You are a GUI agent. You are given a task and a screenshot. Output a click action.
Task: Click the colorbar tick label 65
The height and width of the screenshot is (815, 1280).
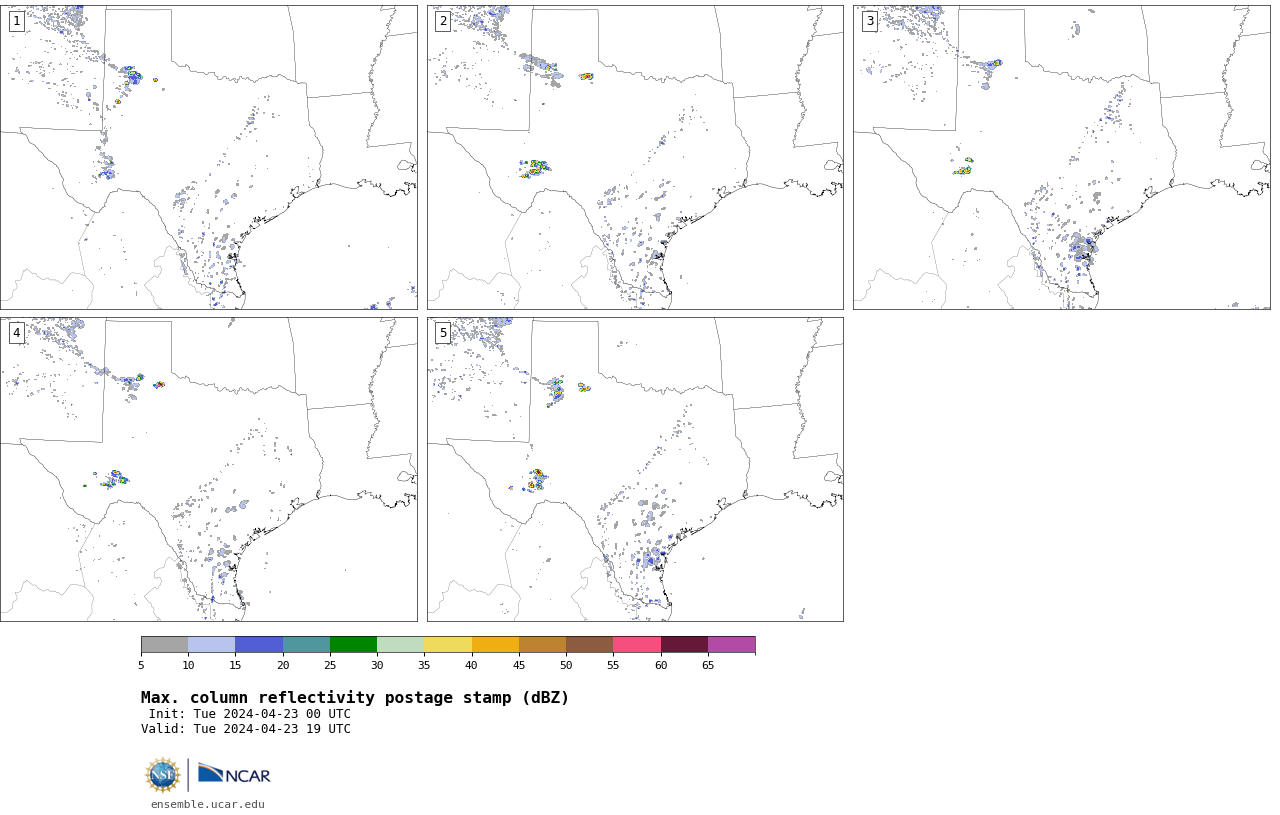coord(708,666)
